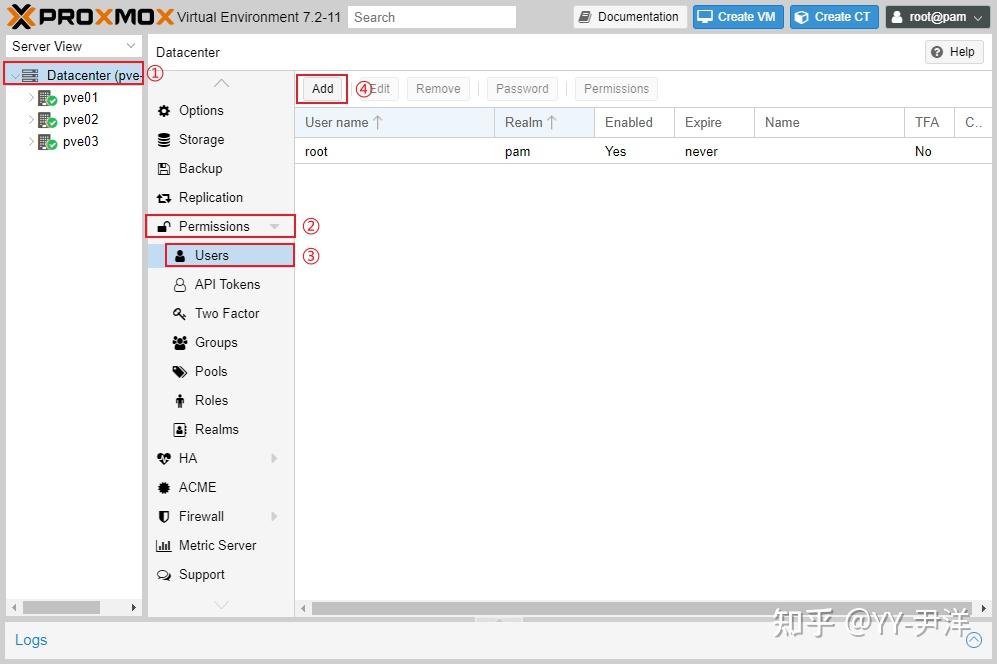This screenshot has width=997, height=664.
Task: Select the Two Factor key icon
Action: (x=178, y=313)
